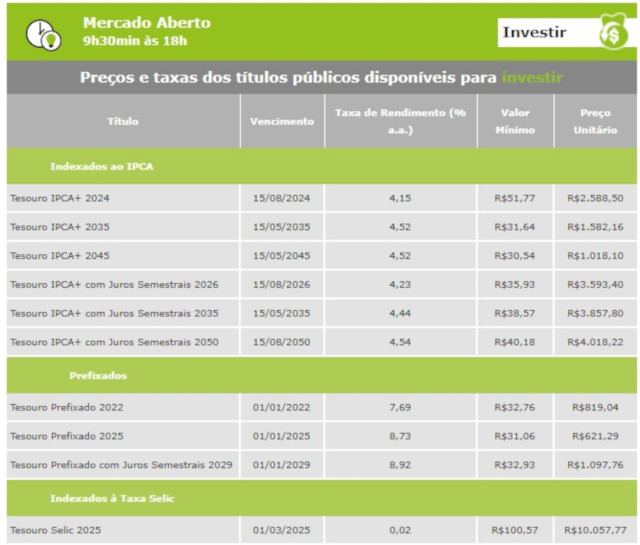640x545 pixels.
Task: Click maturity date 15/05/2045
Action: click(282, 256)
